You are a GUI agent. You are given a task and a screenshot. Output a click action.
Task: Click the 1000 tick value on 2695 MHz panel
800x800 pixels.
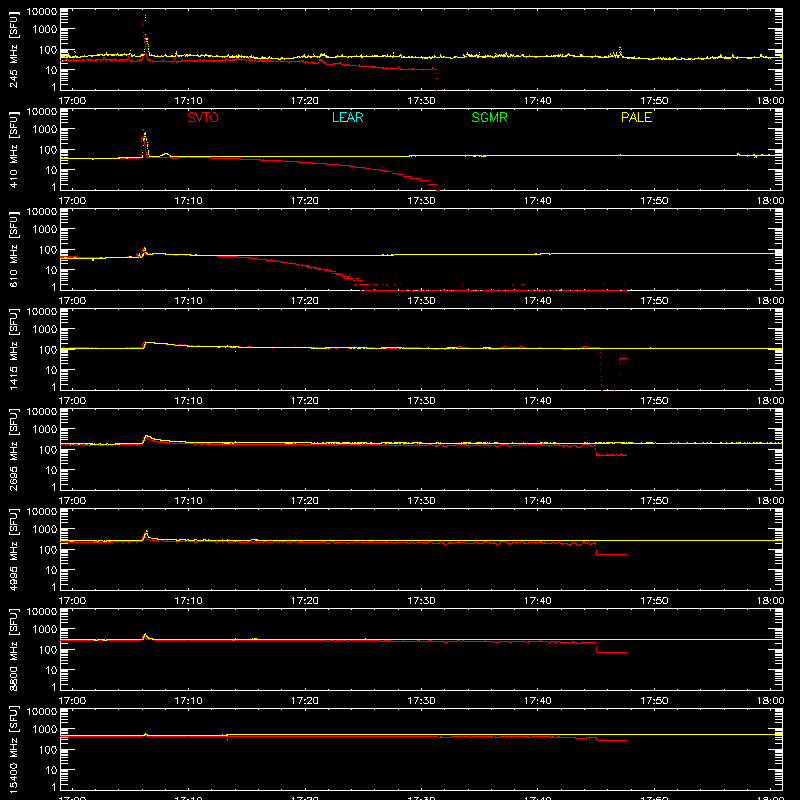point(45,430)
